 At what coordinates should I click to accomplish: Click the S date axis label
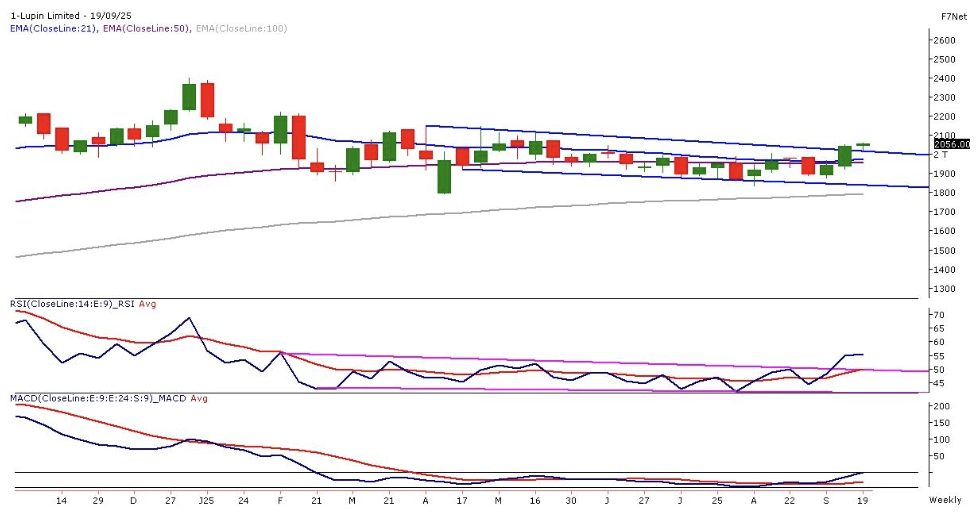(x=826, y=501)
